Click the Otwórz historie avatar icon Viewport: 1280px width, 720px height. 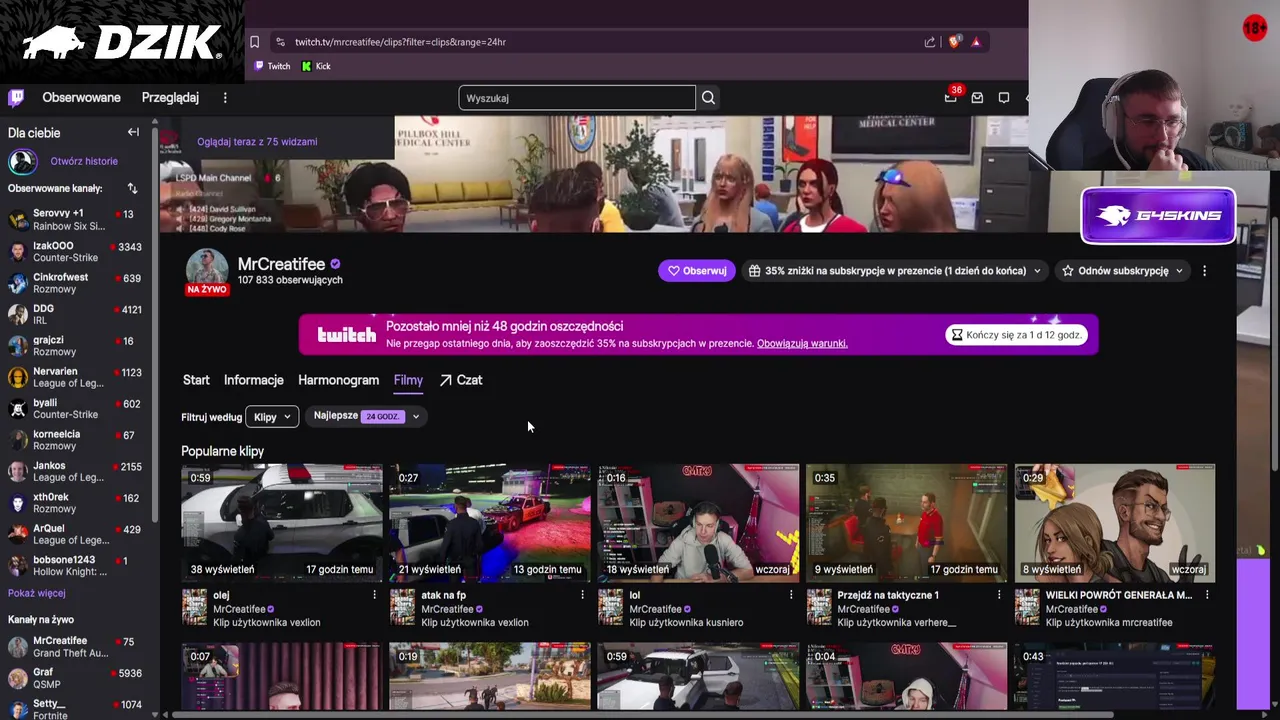(22, 161)
